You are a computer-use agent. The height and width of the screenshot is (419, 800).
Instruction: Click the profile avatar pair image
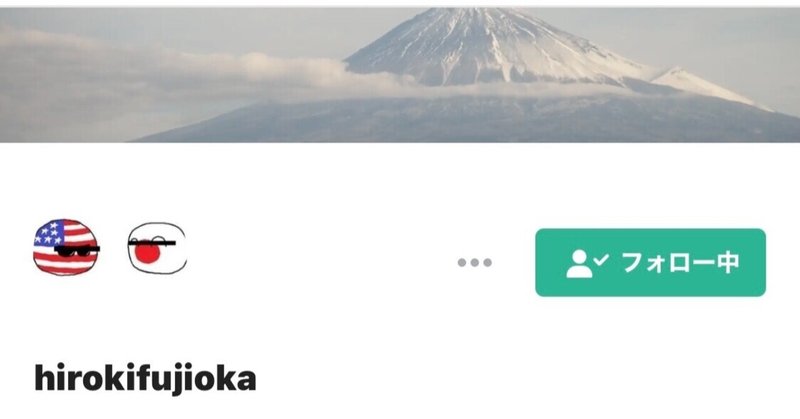pyautogui.click(x=110, y=248)
